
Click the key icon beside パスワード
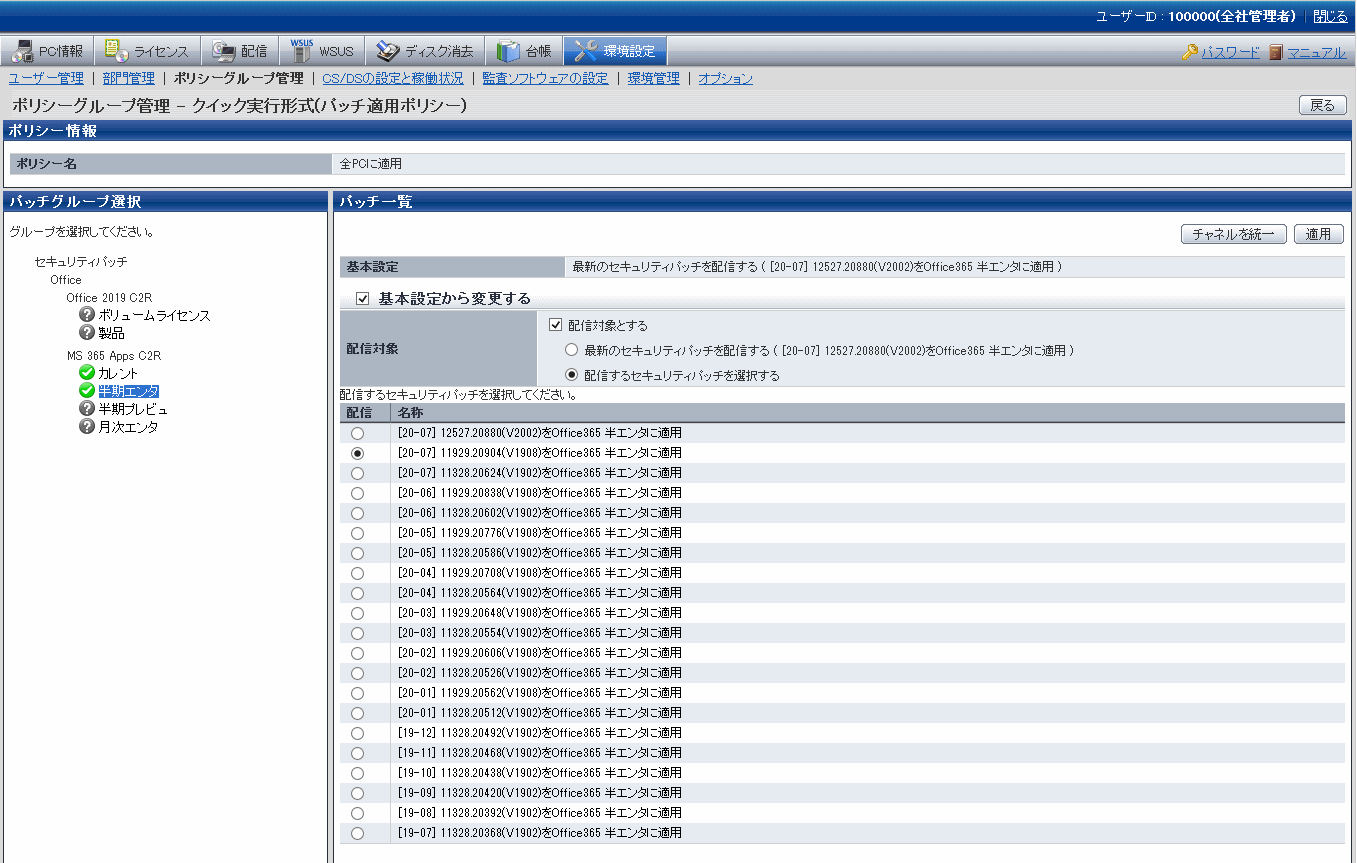tap(1189, 52)
